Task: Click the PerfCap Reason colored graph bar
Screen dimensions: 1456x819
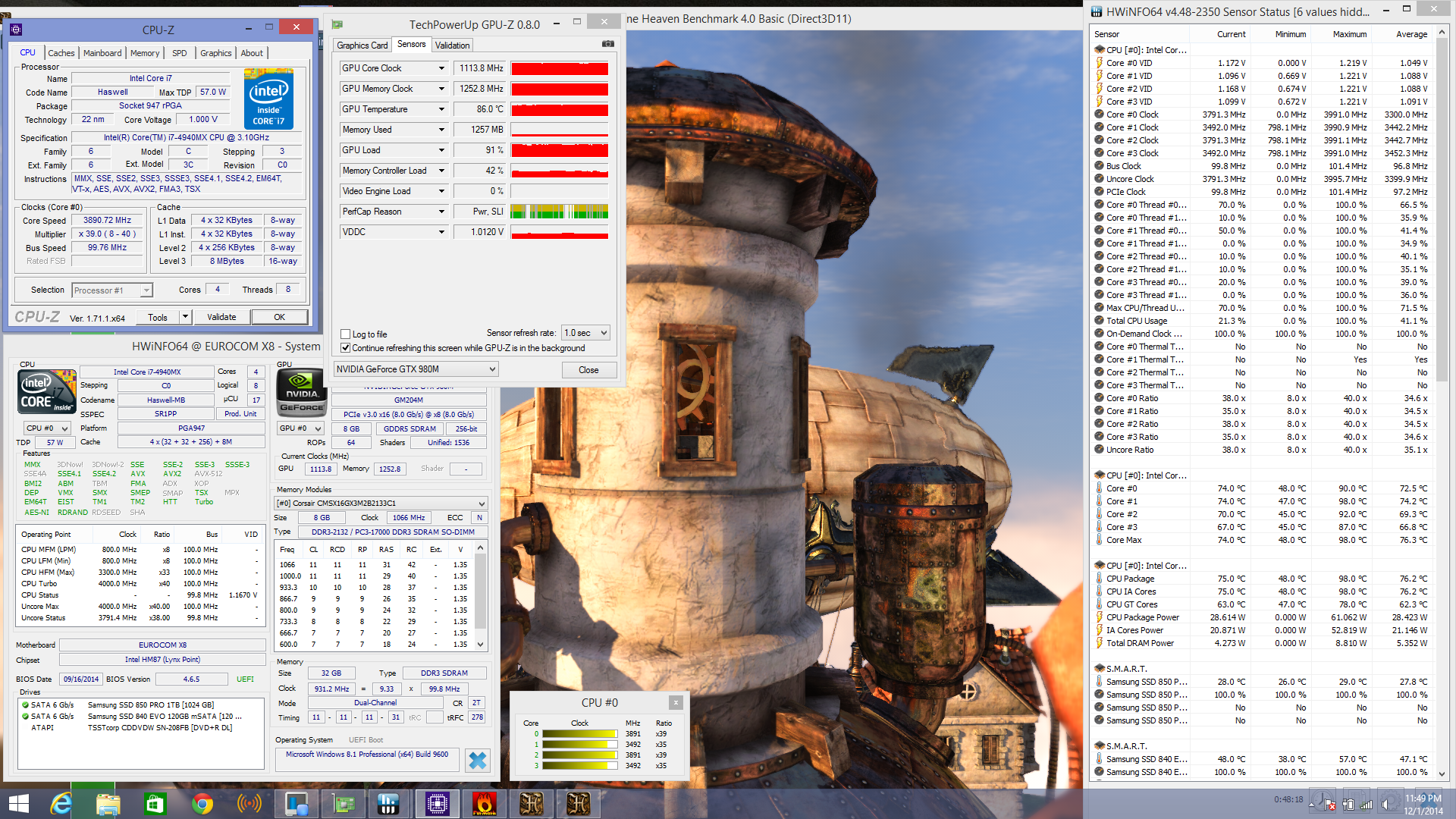Action: [560, 212]
